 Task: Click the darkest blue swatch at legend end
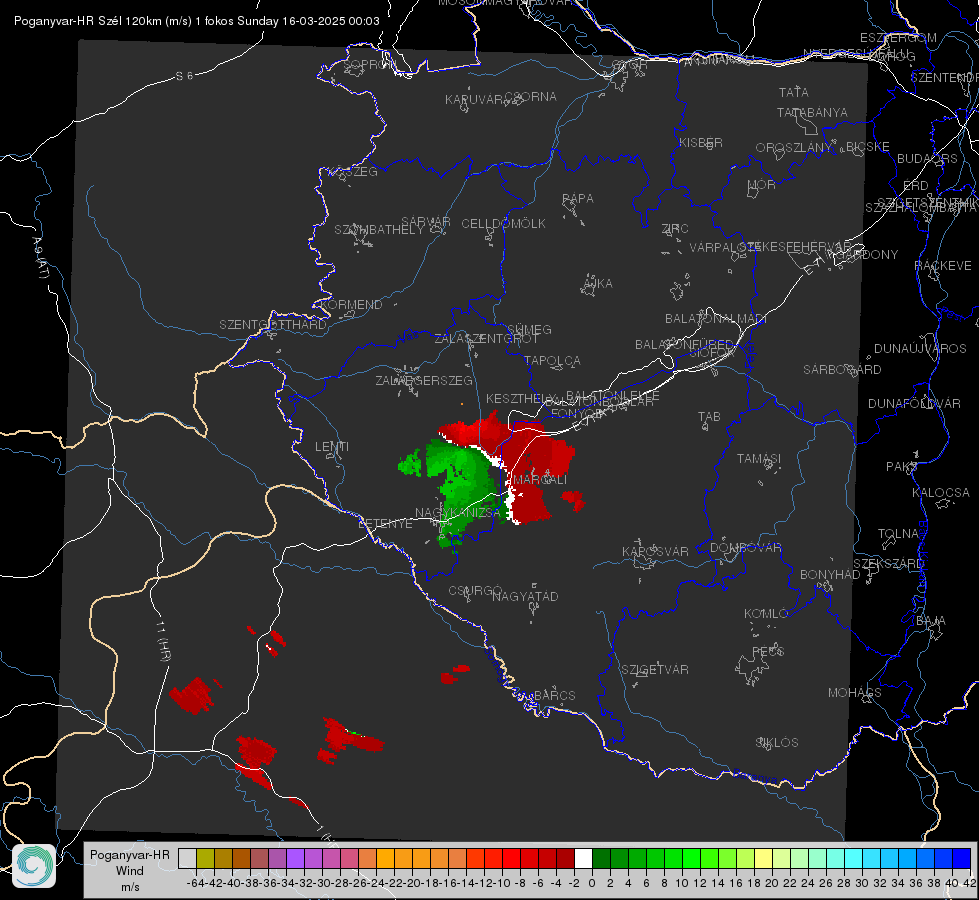(962, 858)
